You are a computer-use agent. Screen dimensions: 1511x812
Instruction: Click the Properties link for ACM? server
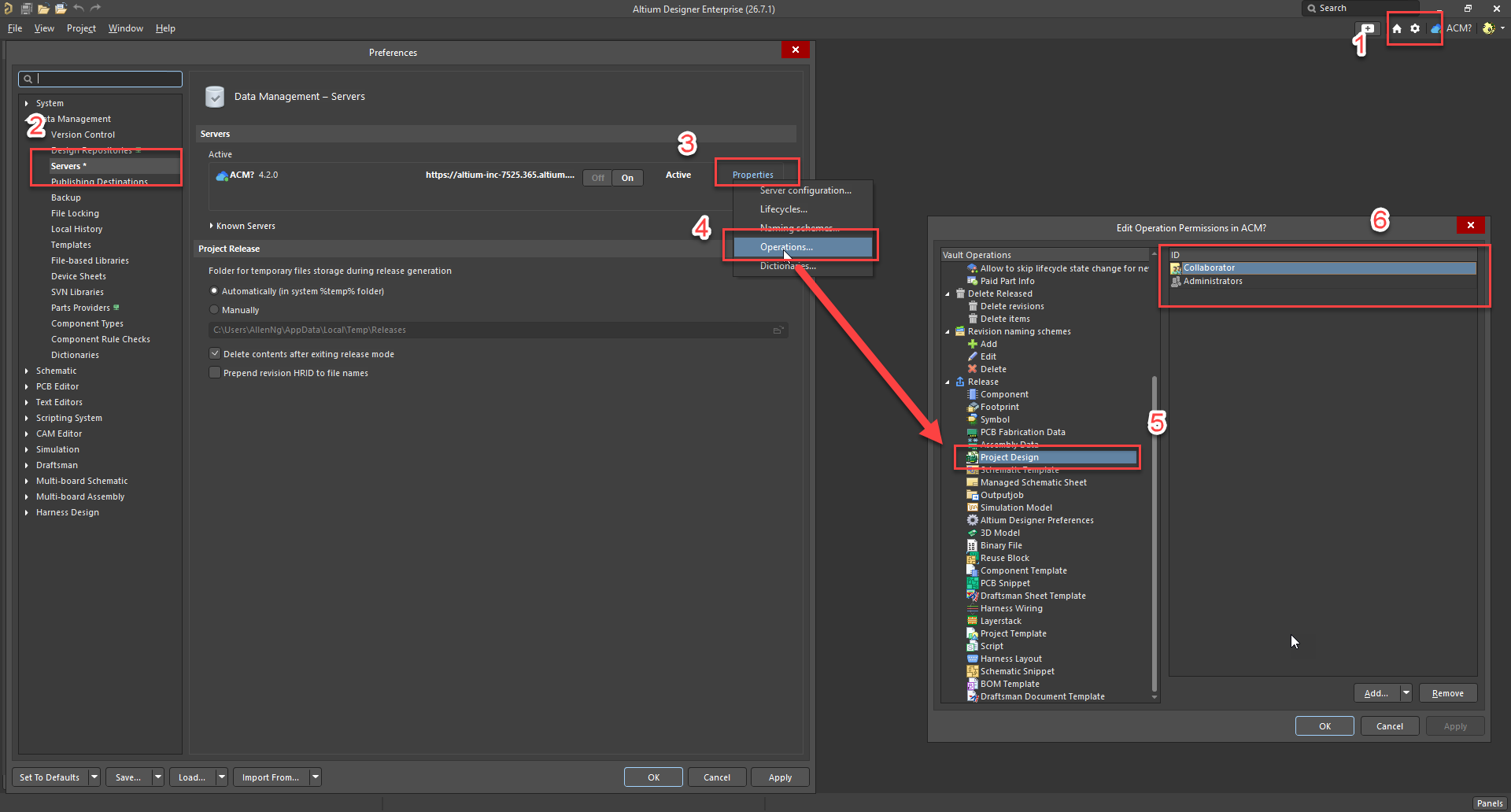tap(752, 175)
